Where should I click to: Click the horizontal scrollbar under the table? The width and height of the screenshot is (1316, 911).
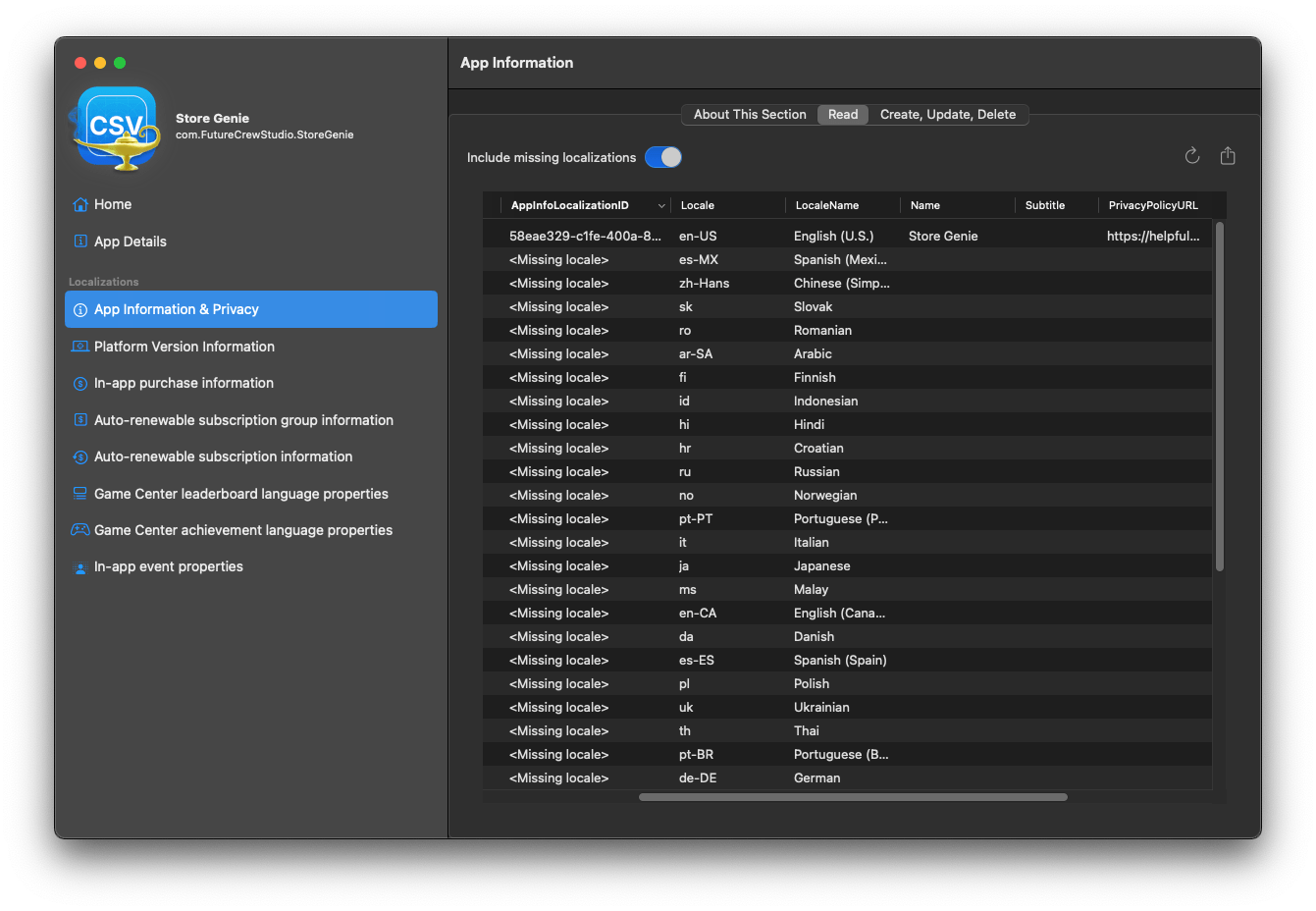pyautogui.click(x=852, y=797)
